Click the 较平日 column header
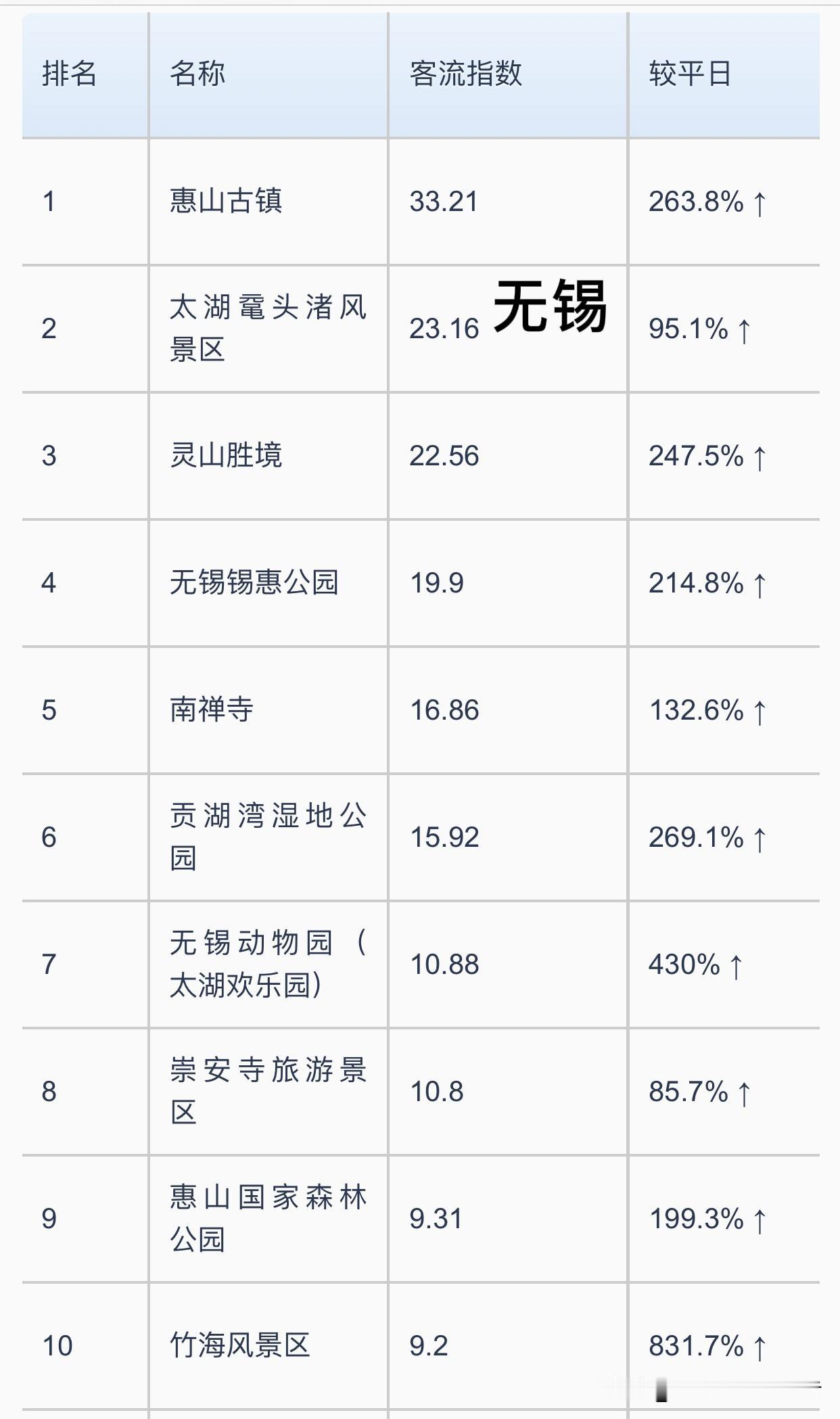840x1419 pixels. 690,74
